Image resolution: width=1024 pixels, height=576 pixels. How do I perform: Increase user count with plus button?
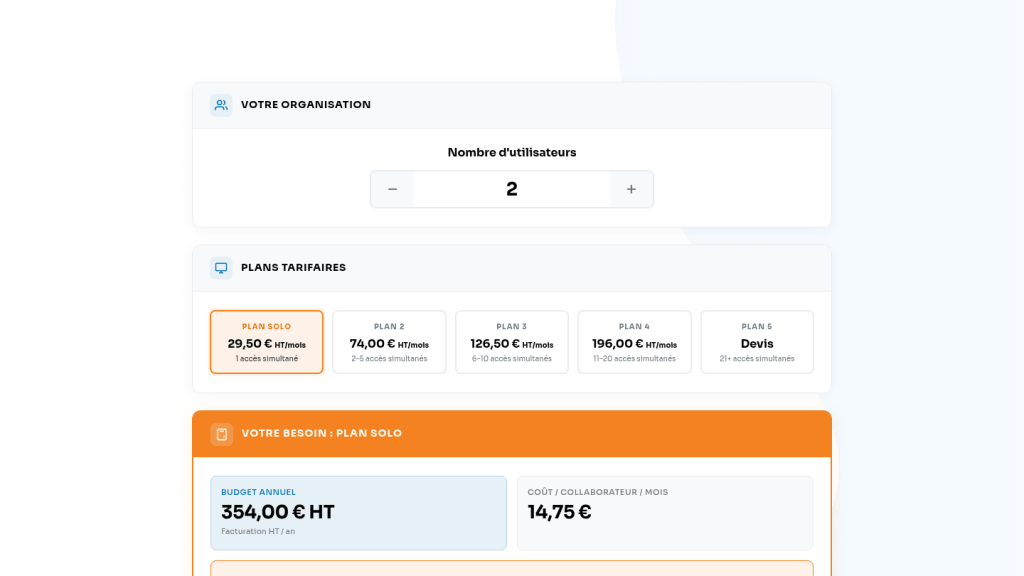click(632, 189)
